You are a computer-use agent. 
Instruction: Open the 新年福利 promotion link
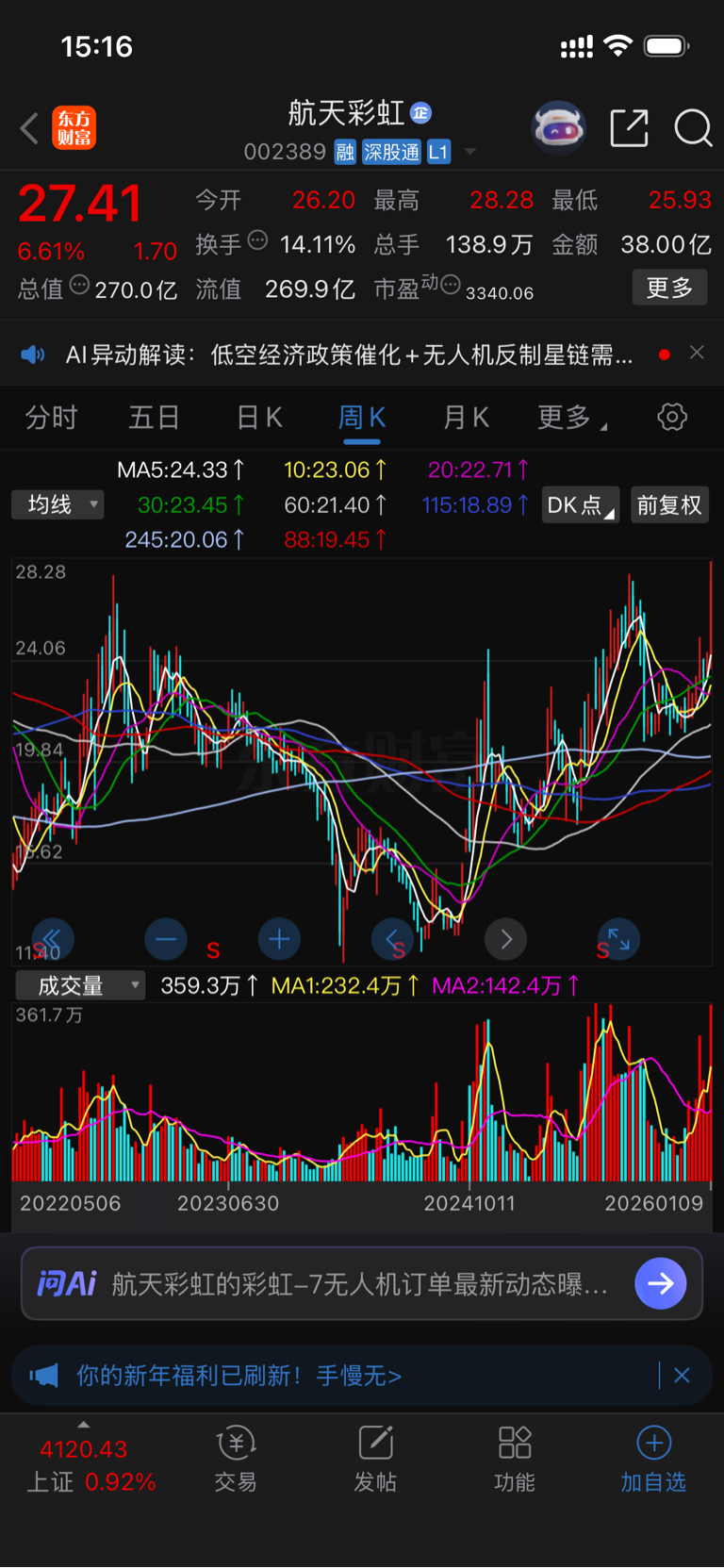(239, 1377)
